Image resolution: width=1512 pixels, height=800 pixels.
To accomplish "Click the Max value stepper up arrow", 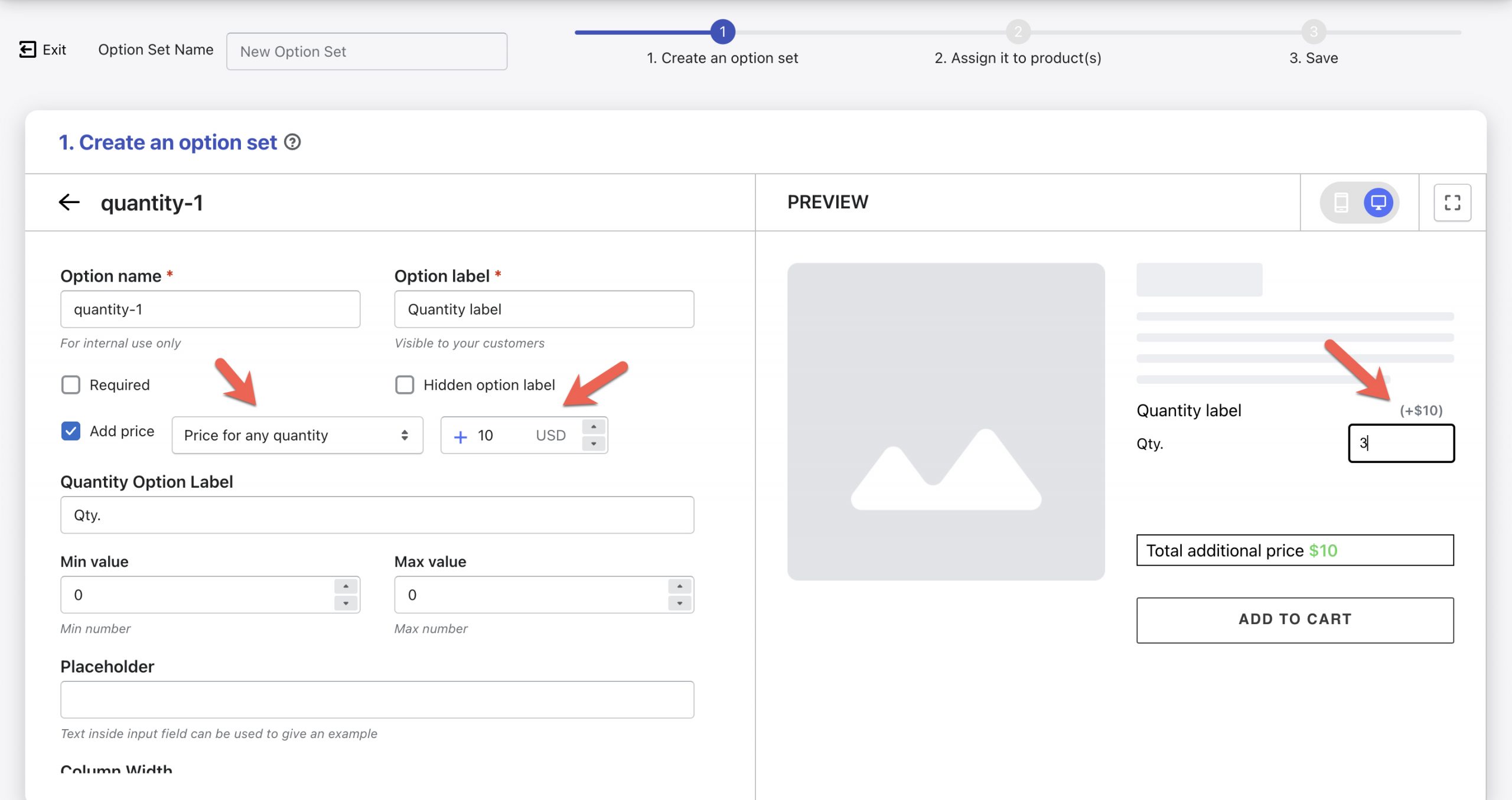I will tap(679, 586).
